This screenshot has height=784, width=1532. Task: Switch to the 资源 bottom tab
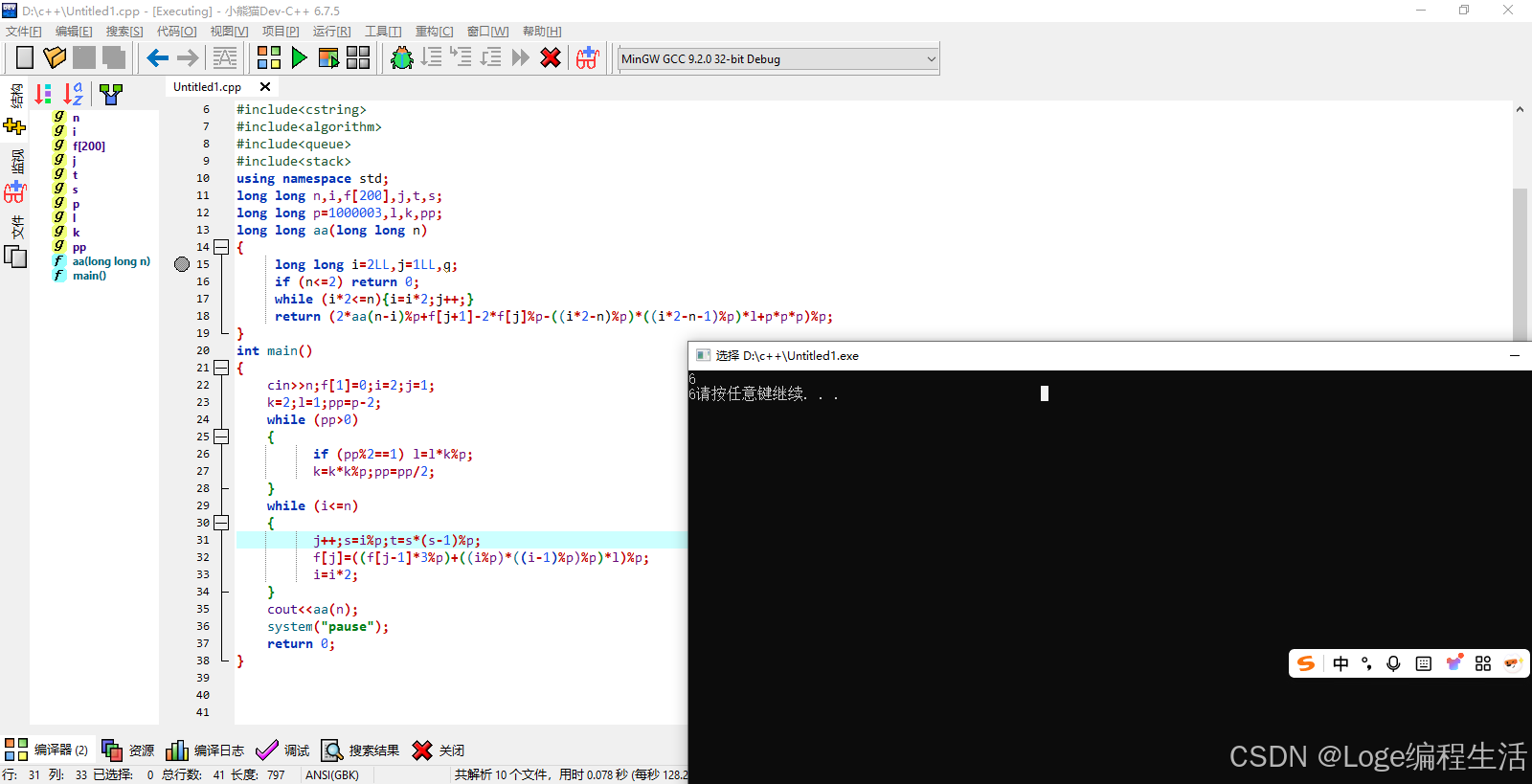(127, 750)
